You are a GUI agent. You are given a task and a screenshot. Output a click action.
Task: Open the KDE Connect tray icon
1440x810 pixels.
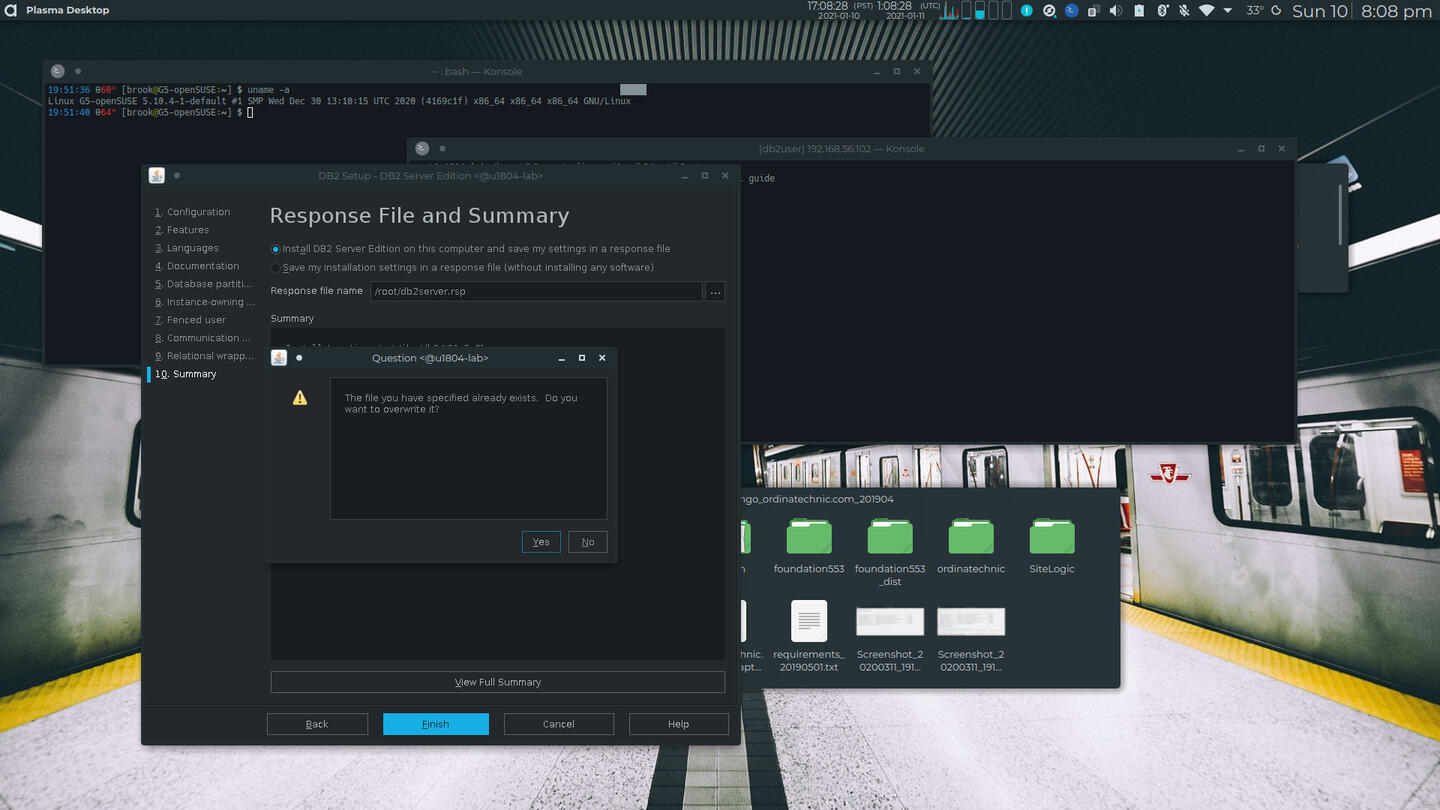pos(1071,10)
